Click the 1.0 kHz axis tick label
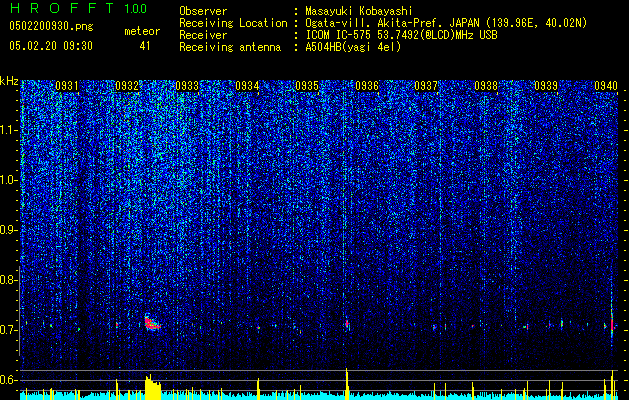629x400 pixels. coord(9,180)
